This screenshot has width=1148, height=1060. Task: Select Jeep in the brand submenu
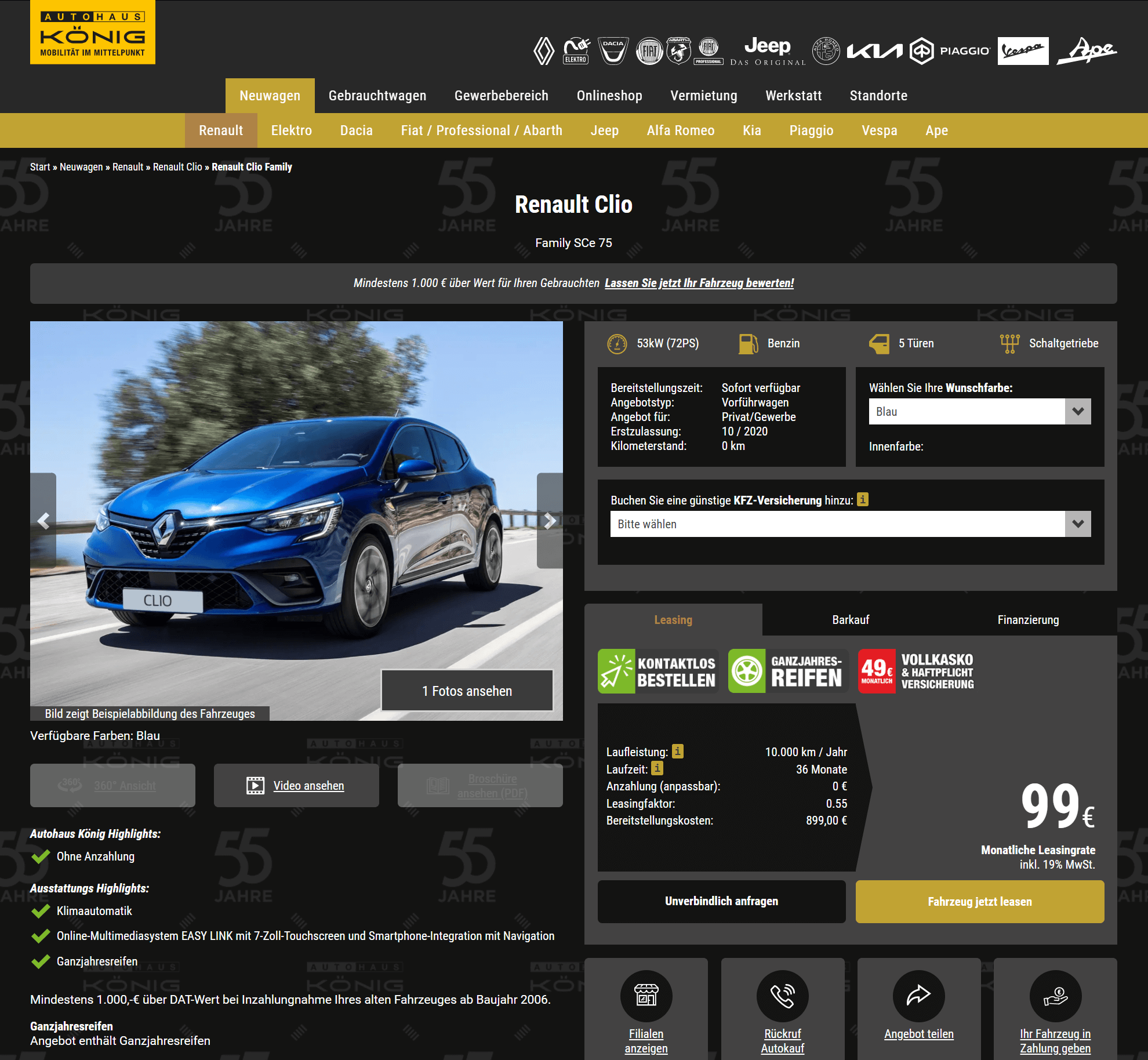(x=605, y=130)
